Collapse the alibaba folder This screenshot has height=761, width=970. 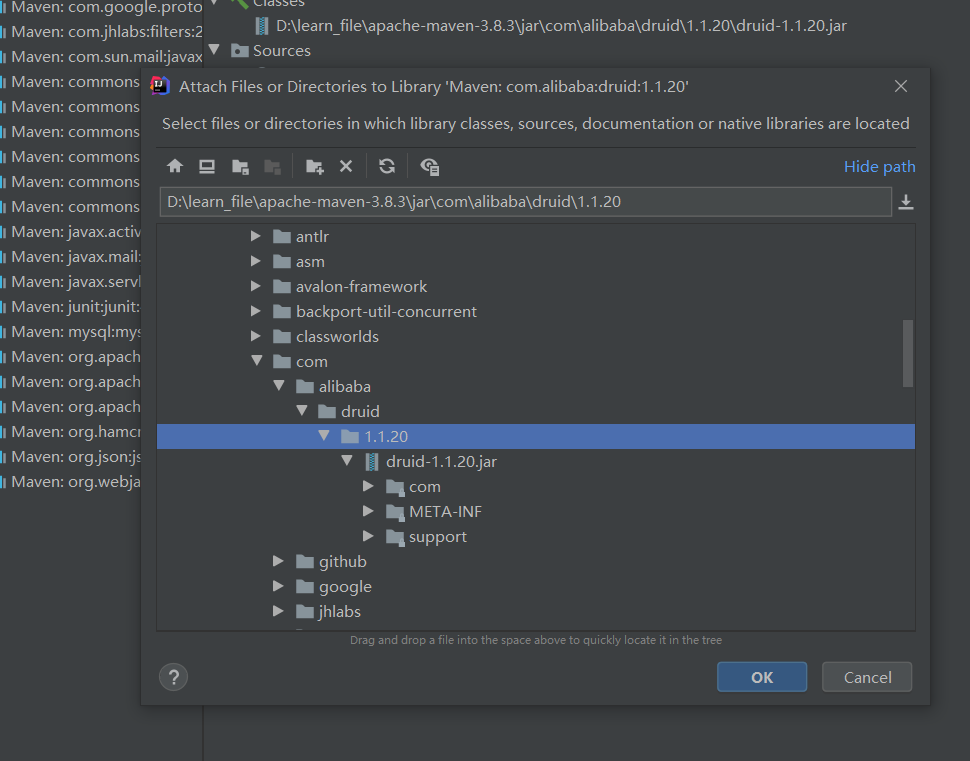coord(279,385)
